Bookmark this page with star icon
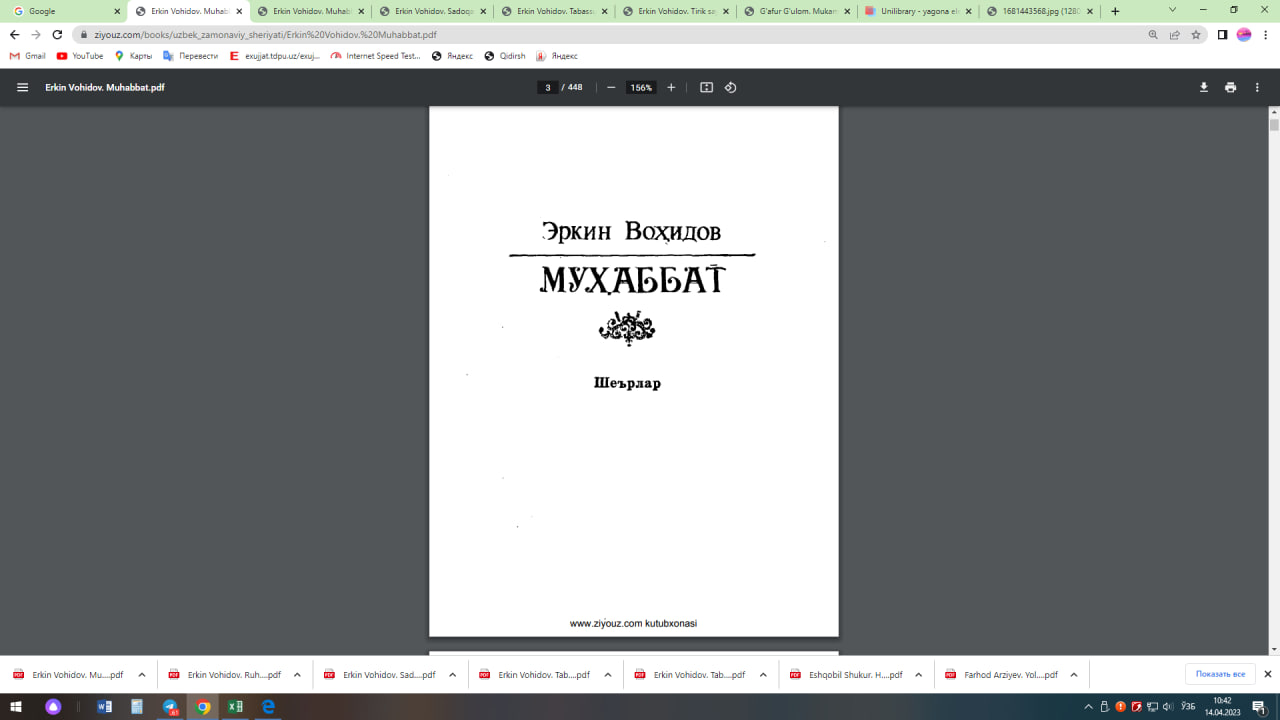The width and height of the screenshot is (1280, 720). [1196, 34]
